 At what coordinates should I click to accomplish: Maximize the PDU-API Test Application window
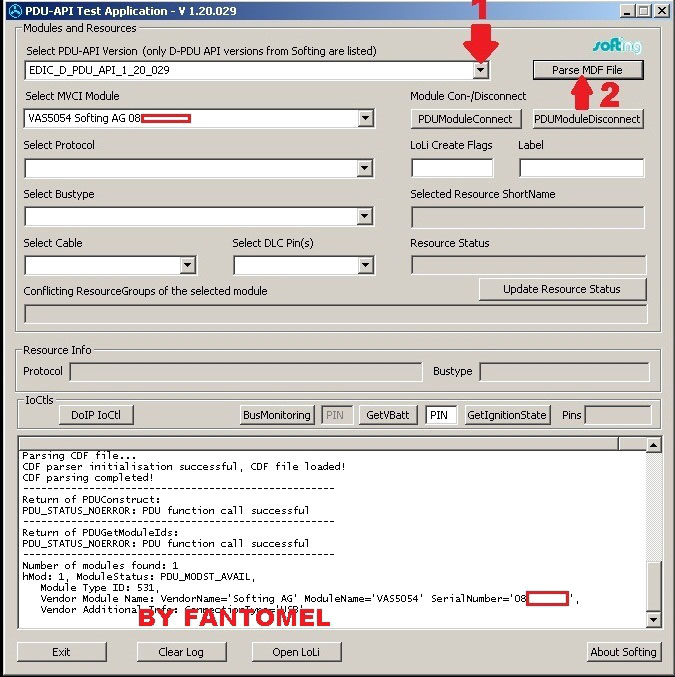point(643,10)
